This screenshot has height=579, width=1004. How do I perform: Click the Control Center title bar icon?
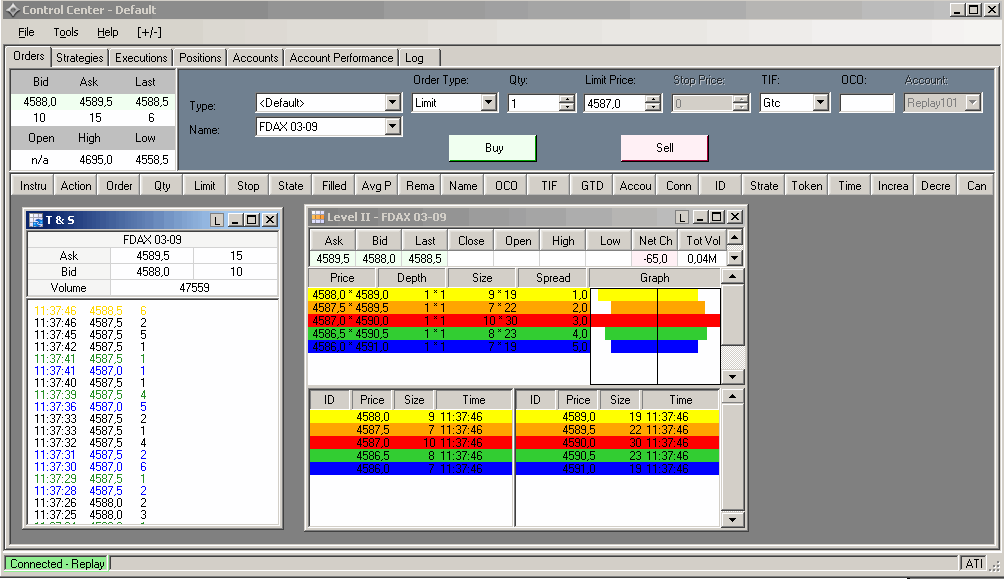[11, 10]
